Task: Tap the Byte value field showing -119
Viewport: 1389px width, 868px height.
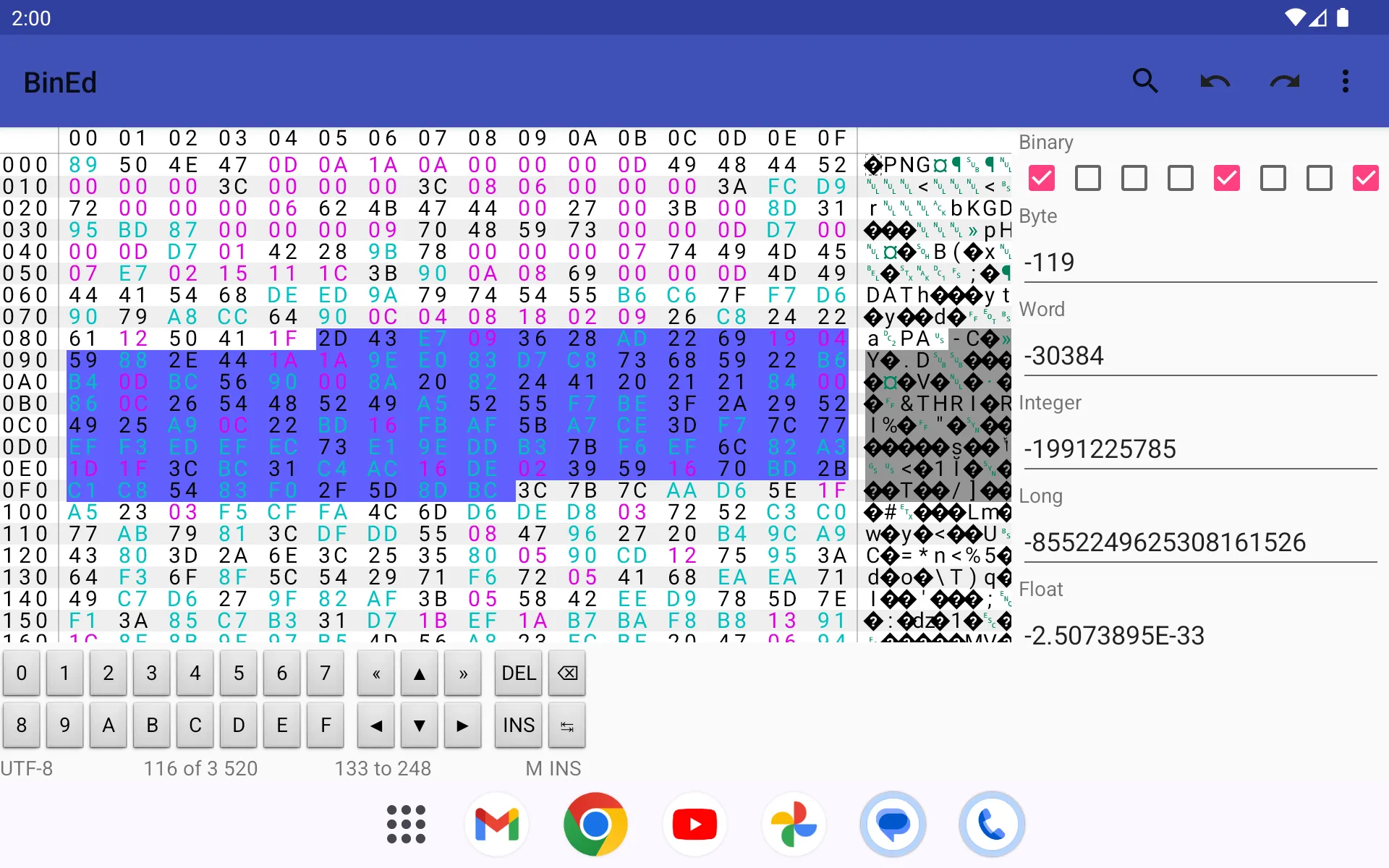Action: click(x=1199, y=263)
